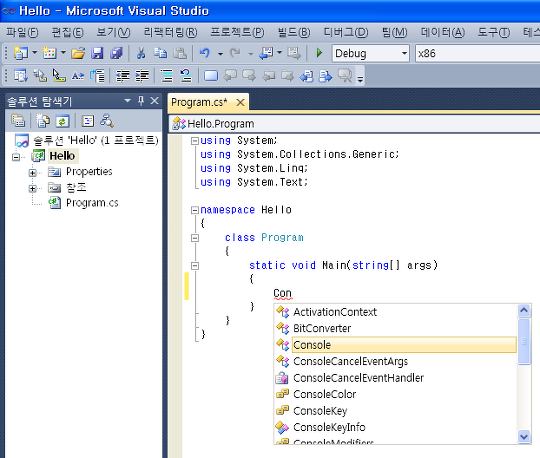Click the Redo arrow icon

[x=235, y=53]
